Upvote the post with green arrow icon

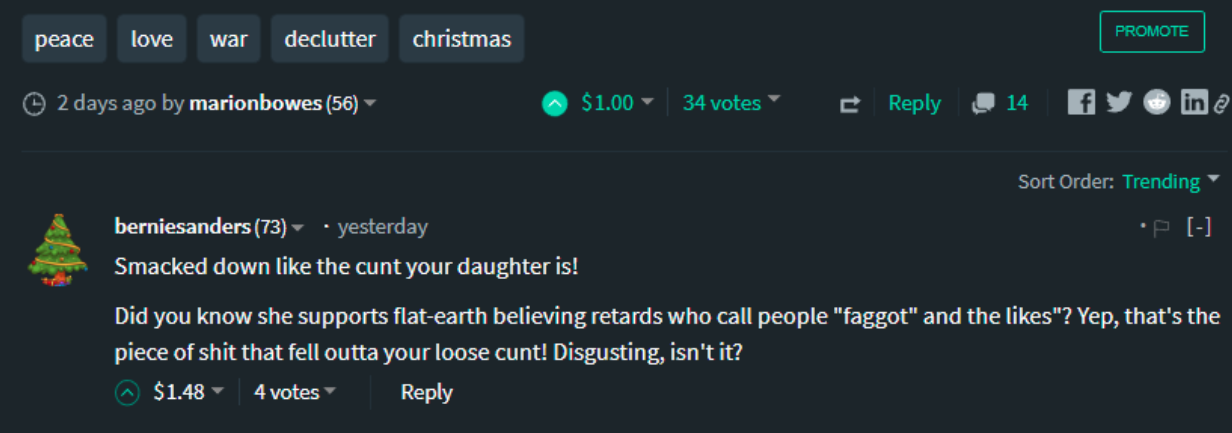(554, 103)
